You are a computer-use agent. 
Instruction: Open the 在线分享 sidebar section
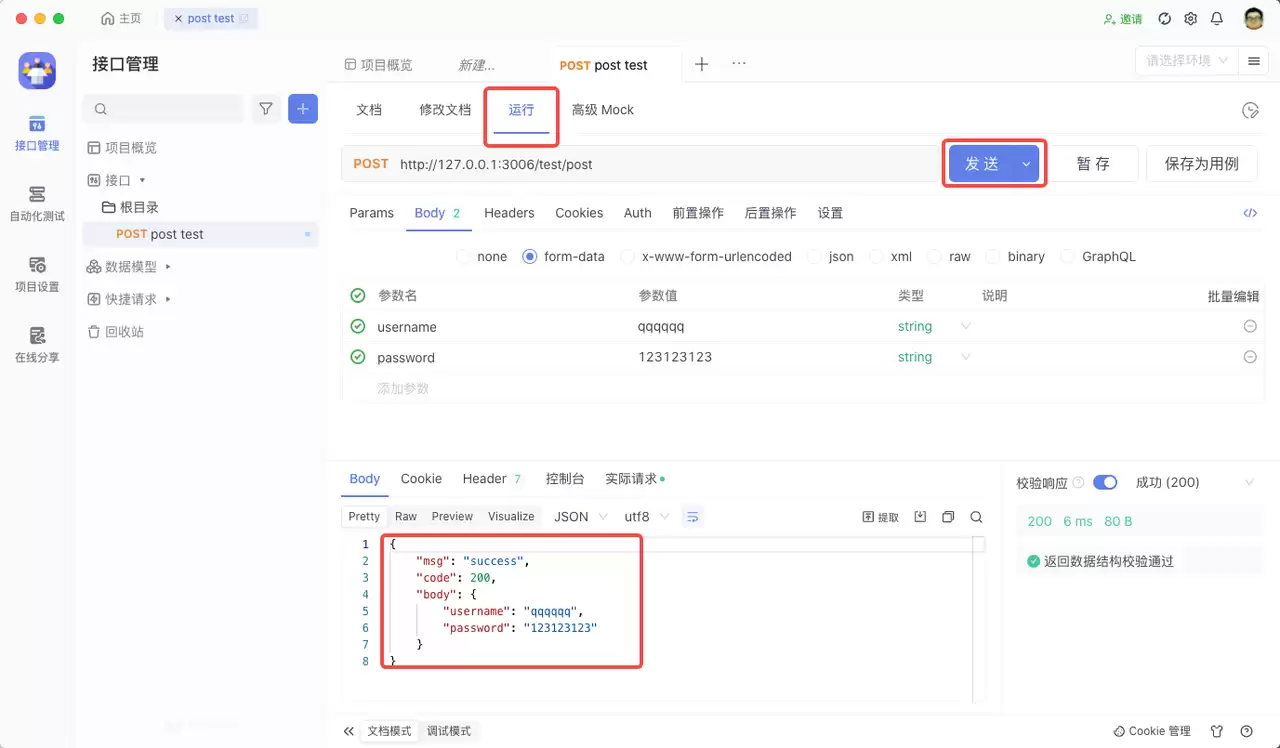coord(37,344)
